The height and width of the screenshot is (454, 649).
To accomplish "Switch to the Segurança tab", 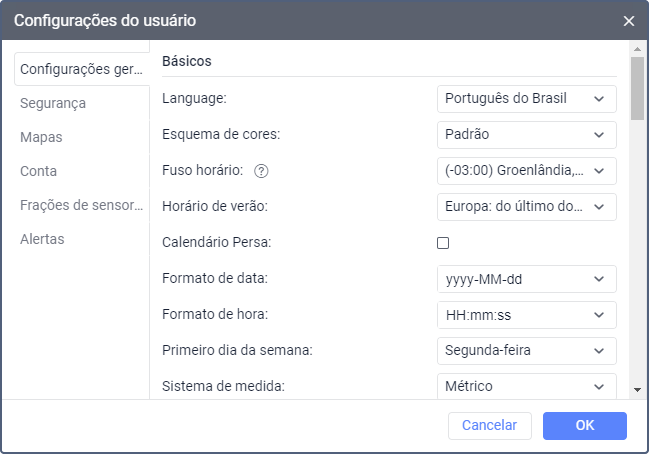I will click(x=53, y=103).
